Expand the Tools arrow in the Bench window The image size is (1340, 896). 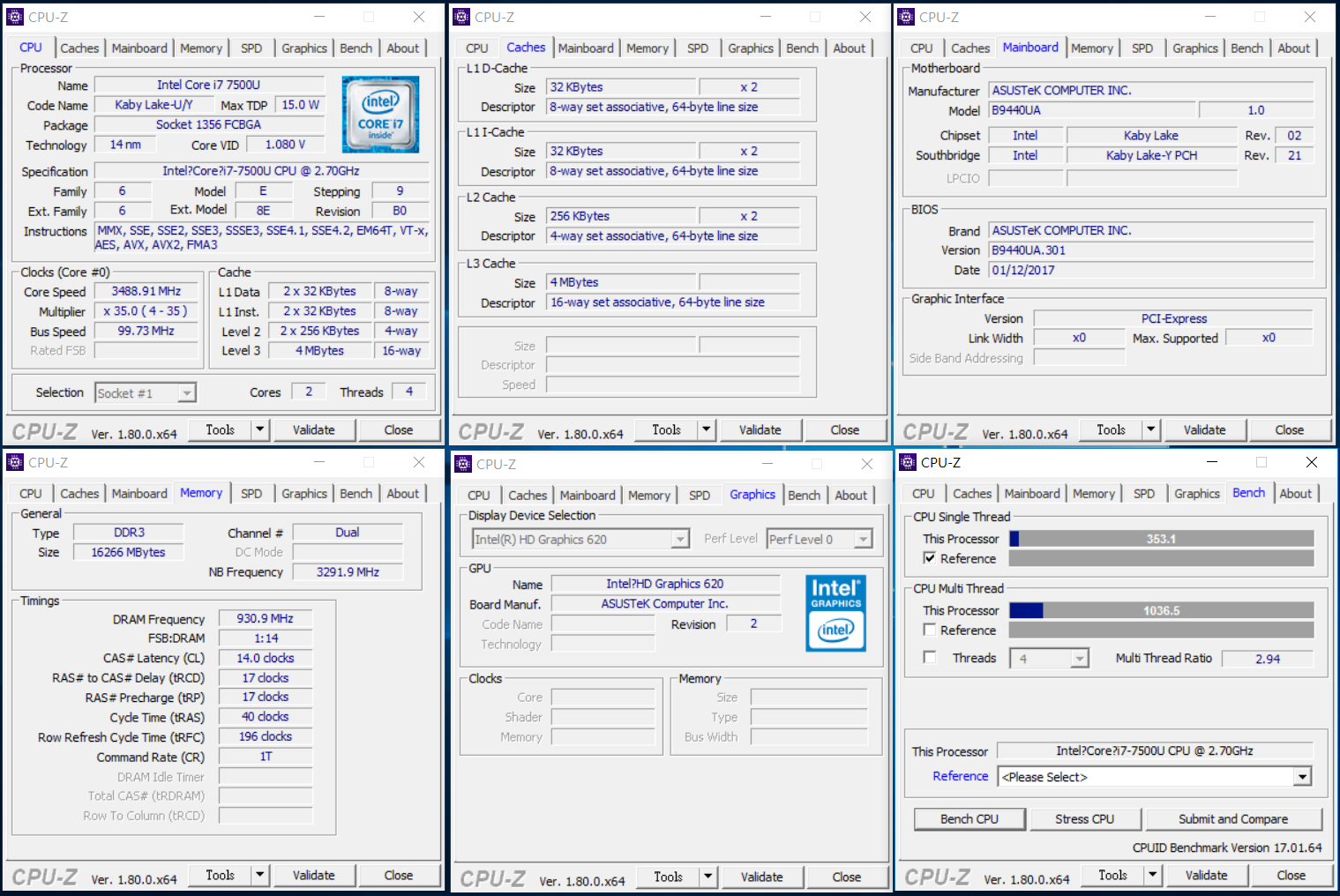pos(1152,875)
